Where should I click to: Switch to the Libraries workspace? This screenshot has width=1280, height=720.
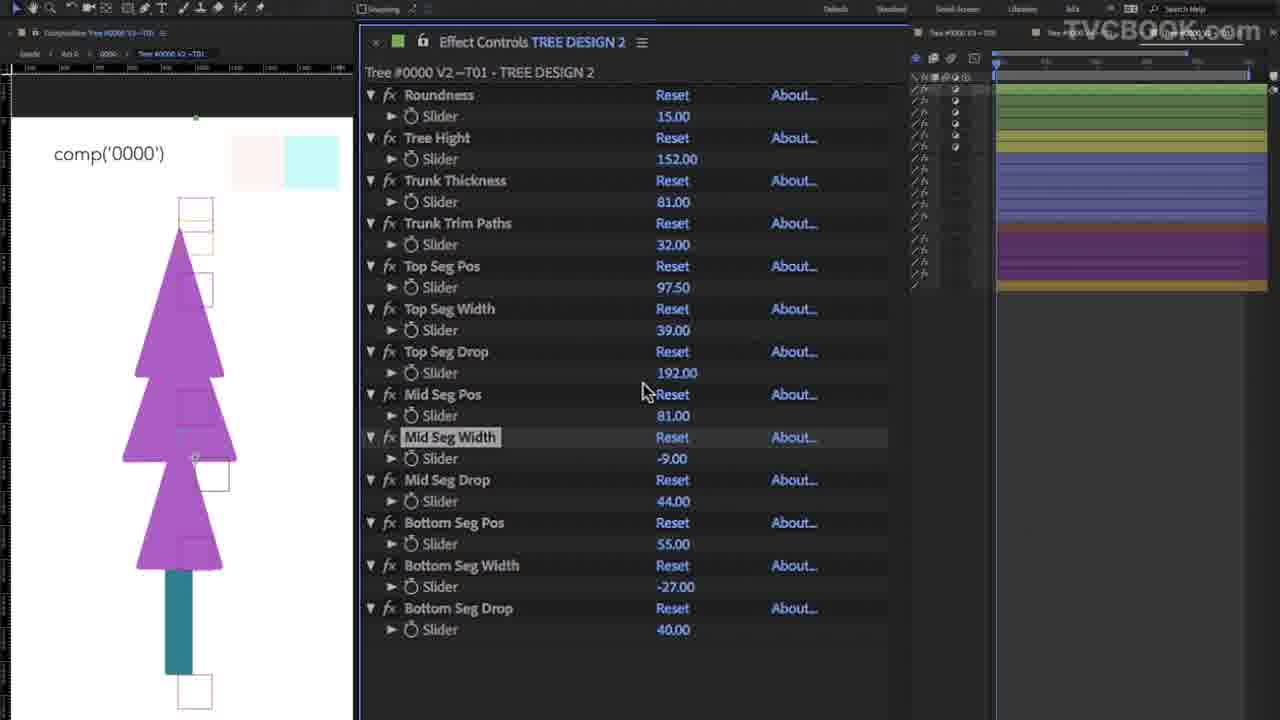(x=1022, y=9)
